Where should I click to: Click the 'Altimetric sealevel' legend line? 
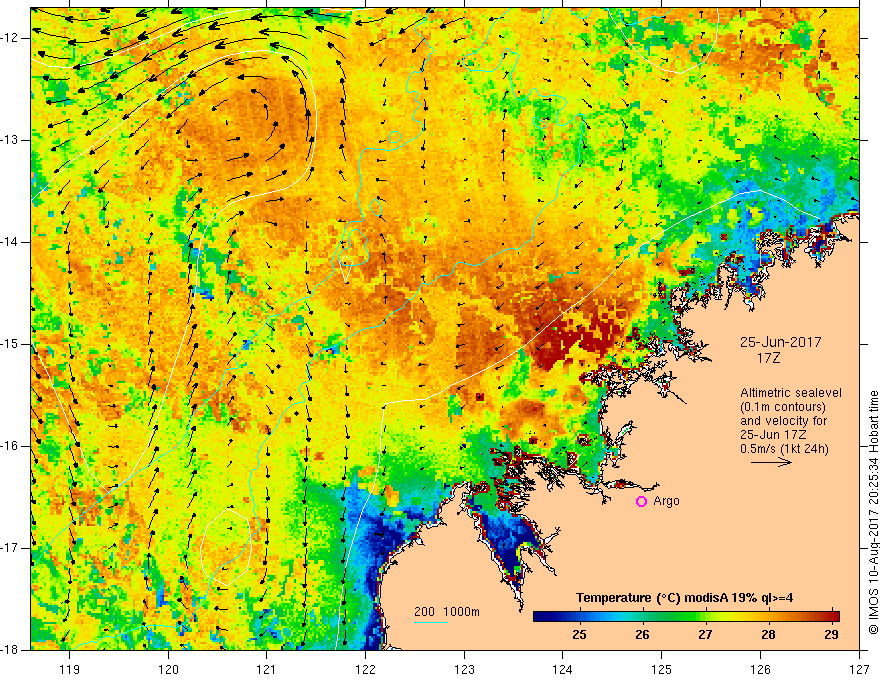coord(791,393)
